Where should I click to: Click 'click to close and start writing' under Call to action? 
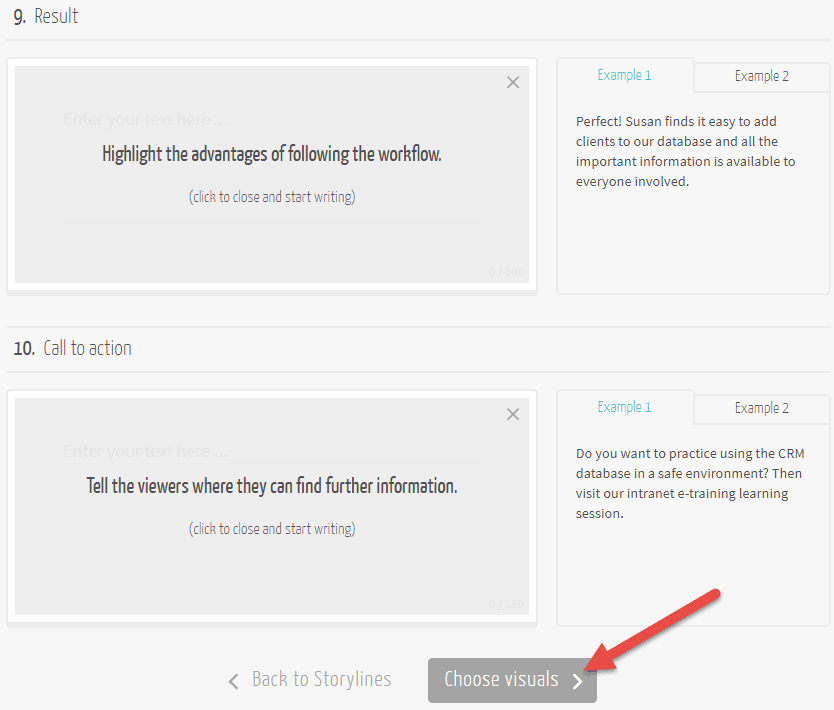coord(271,529)
